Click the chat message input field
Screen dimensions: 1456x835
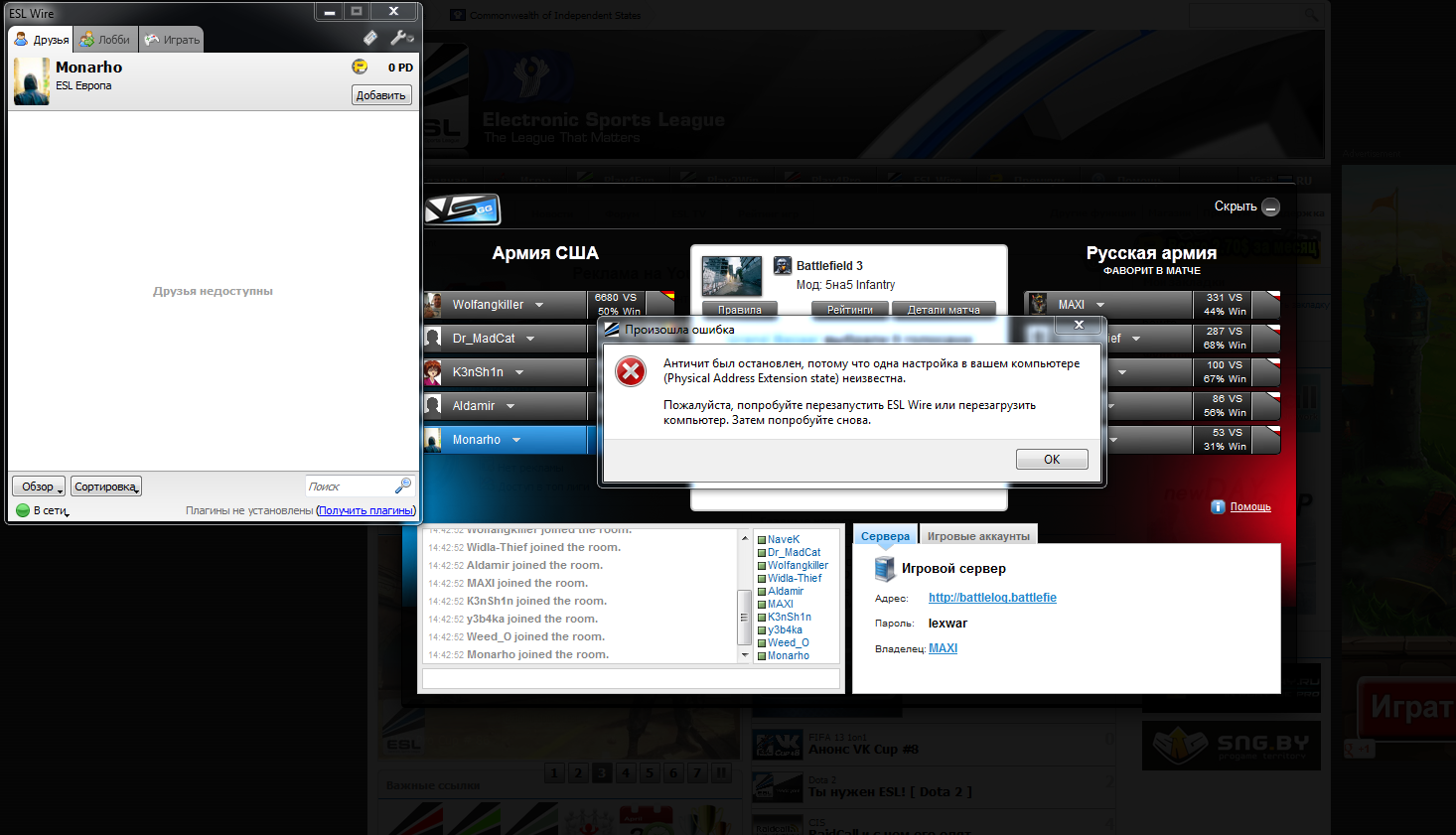click(632, 678)
